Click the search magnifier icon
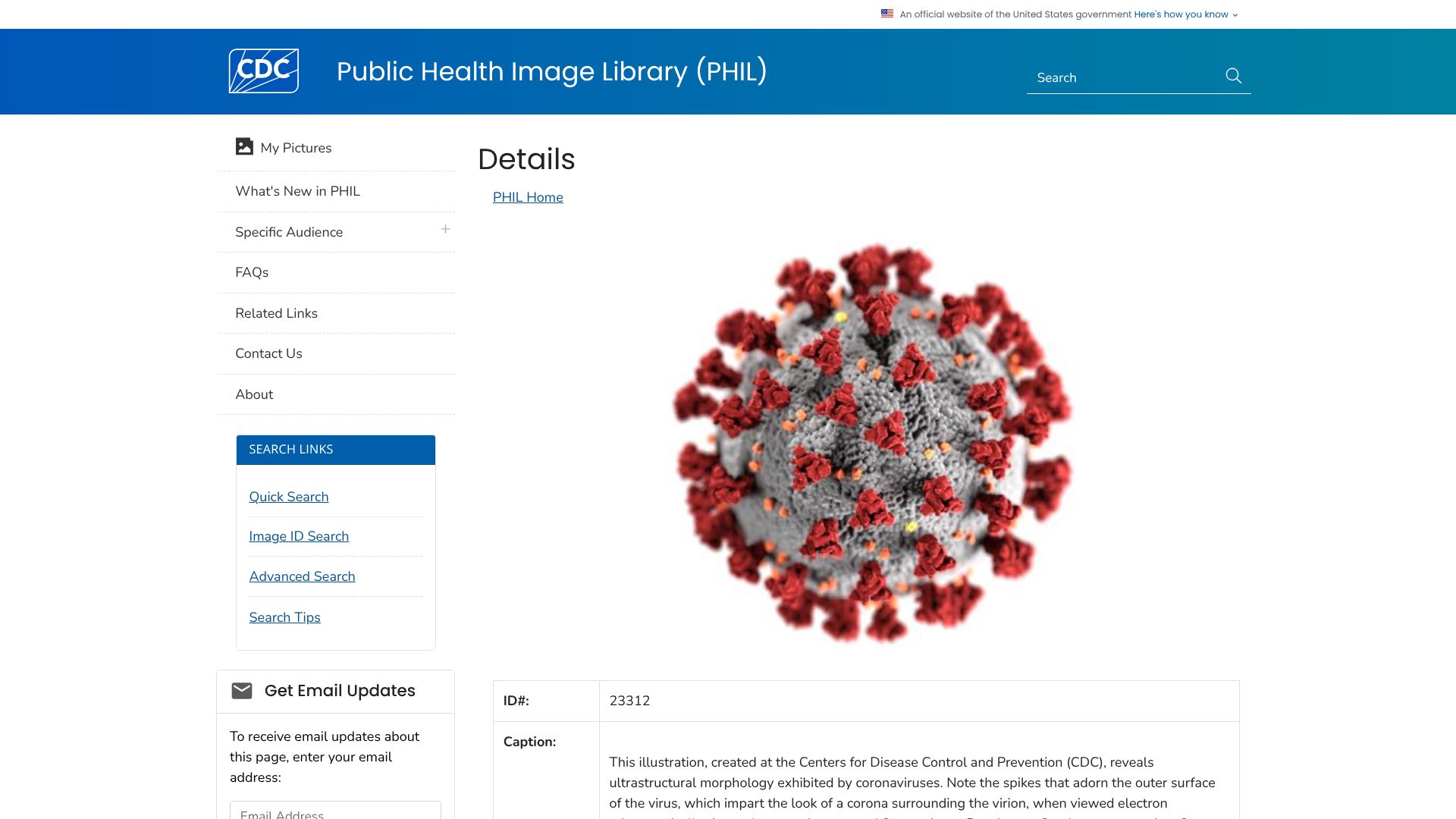The width and height of the screenshot is (1456, 819). click(1233, 76)
